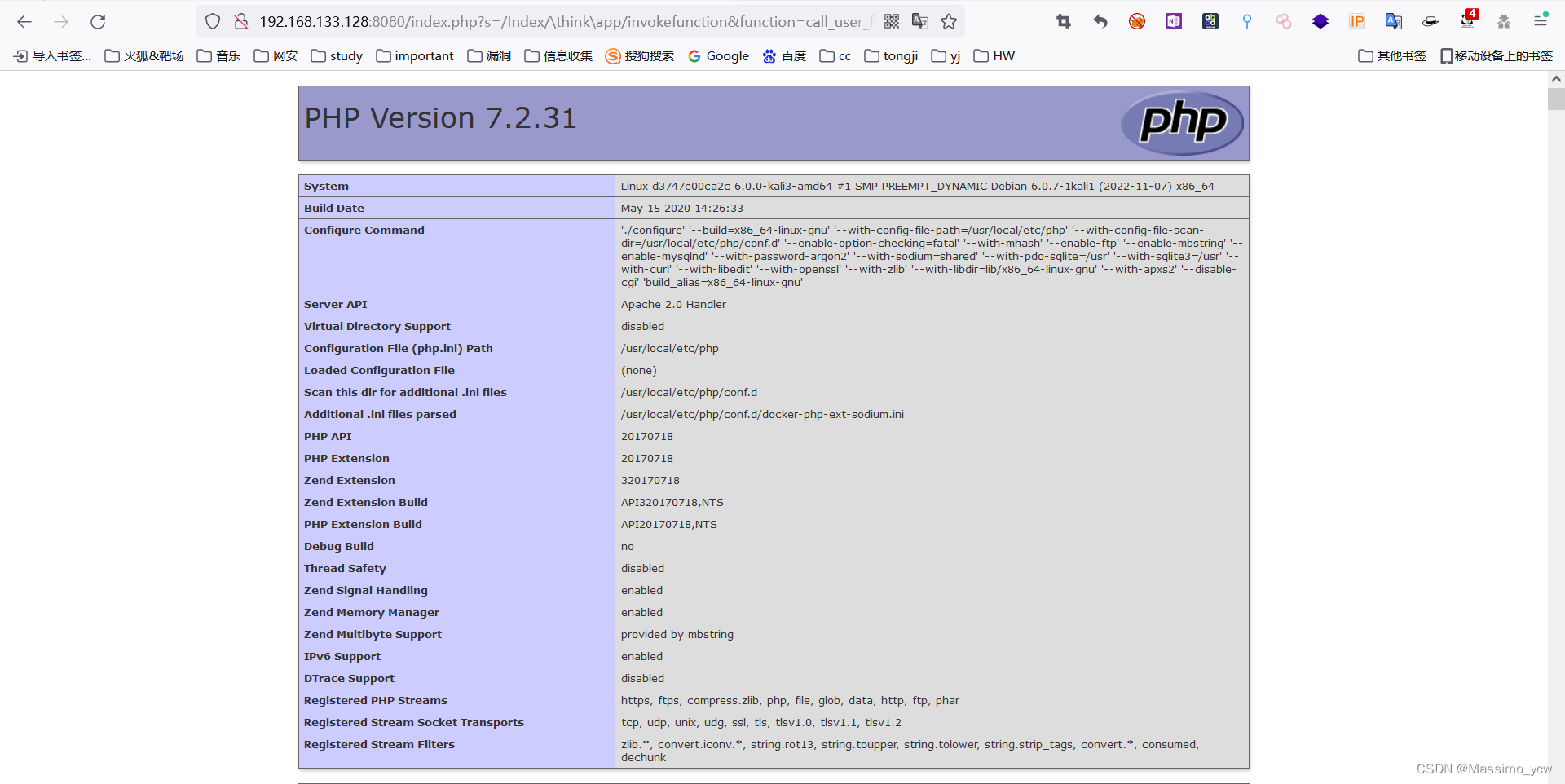Open the extension with red badge 4
1565x784 pixels.
[1468, 20]
